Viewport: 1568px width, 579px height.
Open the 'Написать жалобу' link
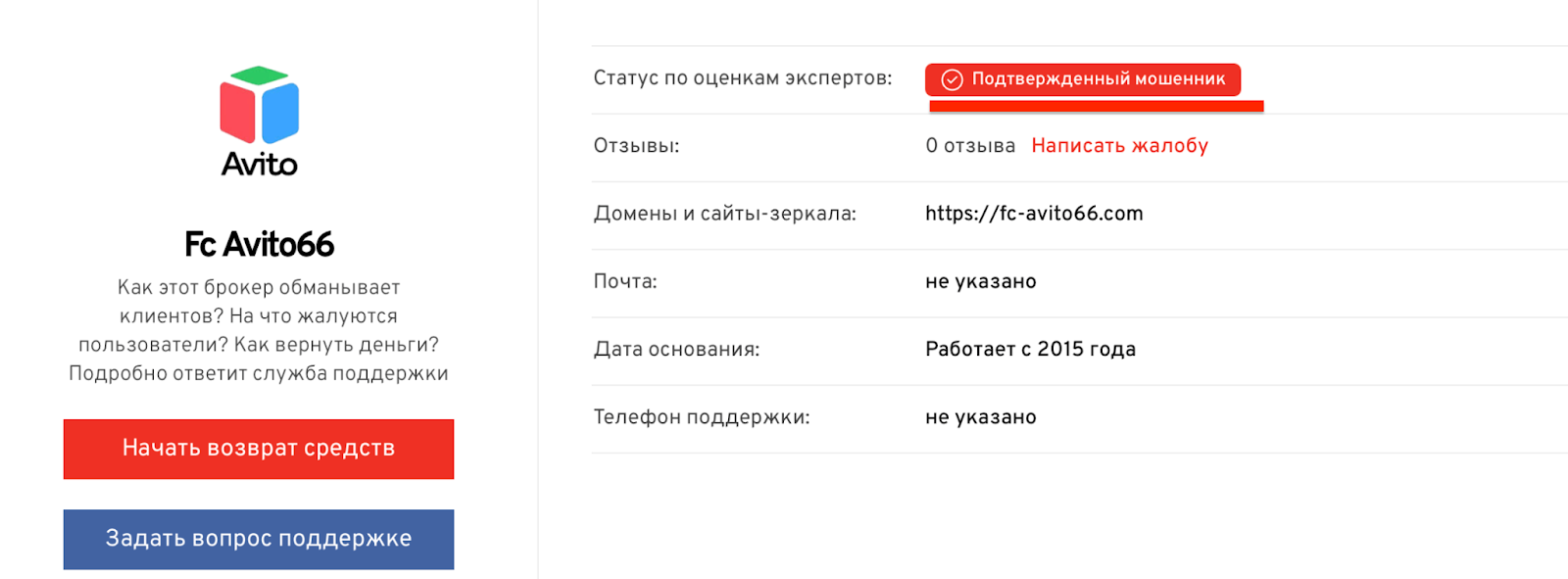coord(1119,146)
